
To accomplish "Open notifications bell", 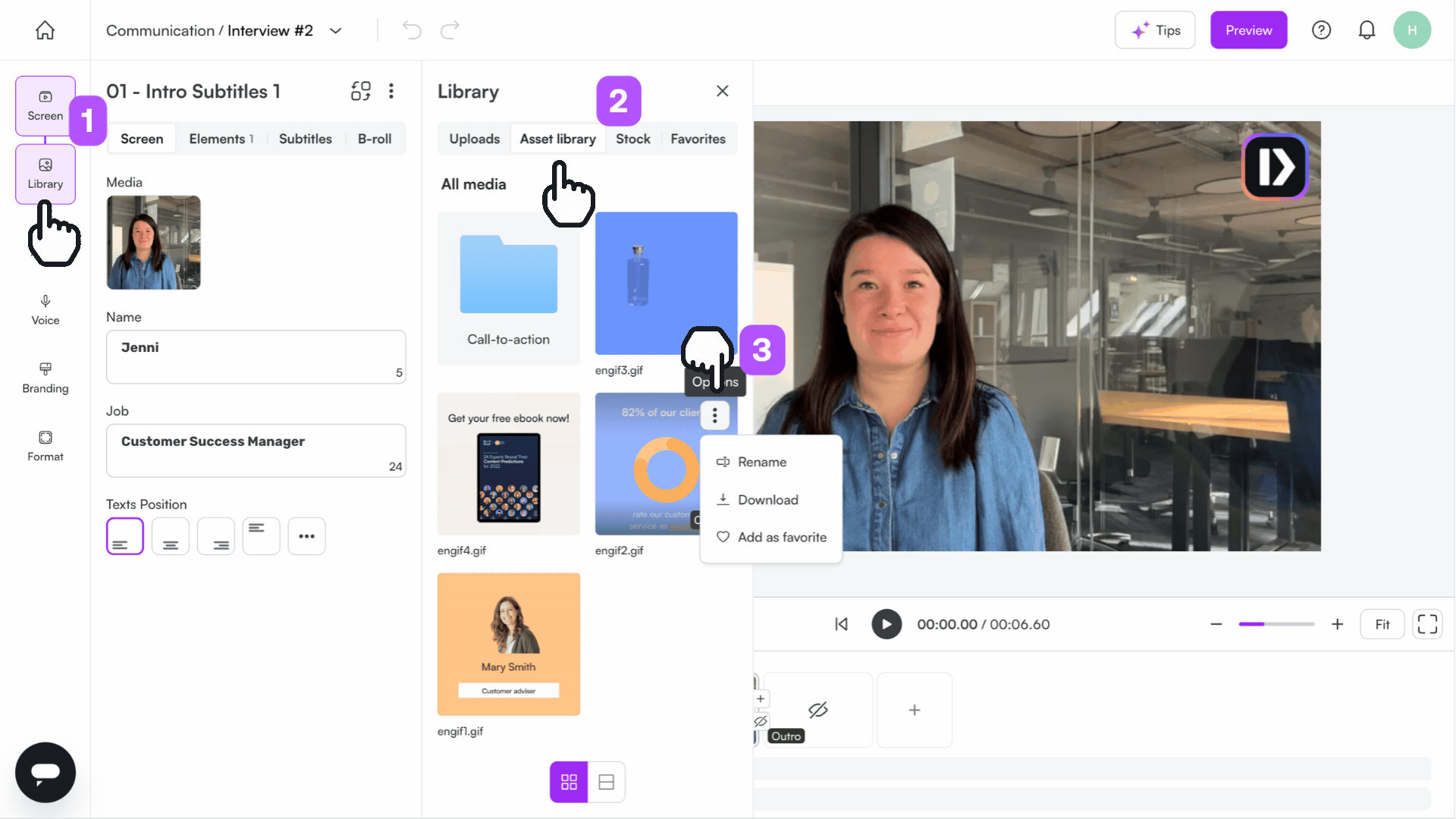I will [x=1367, y=30].
